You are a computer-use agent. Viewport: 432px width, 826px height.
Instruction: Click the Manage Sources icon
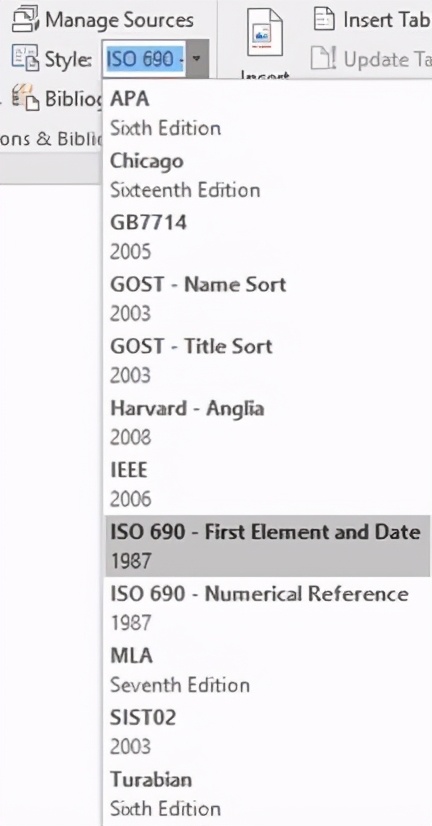pyautogui.click(x=26, y=20)
